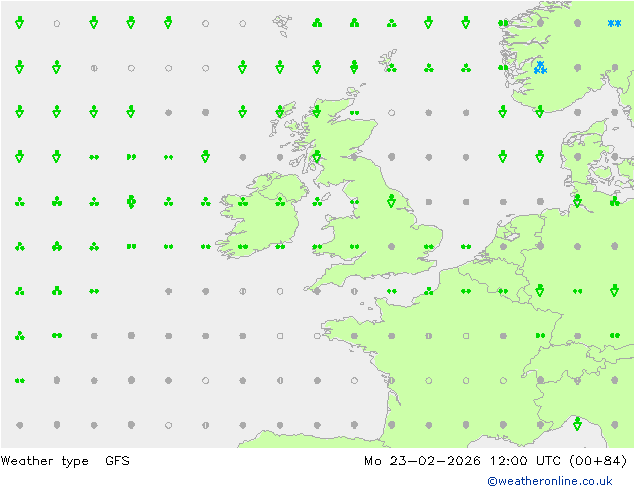Click the green rain symbol over East Anglia
Screen dimensions: 634x490
(429, 246)
